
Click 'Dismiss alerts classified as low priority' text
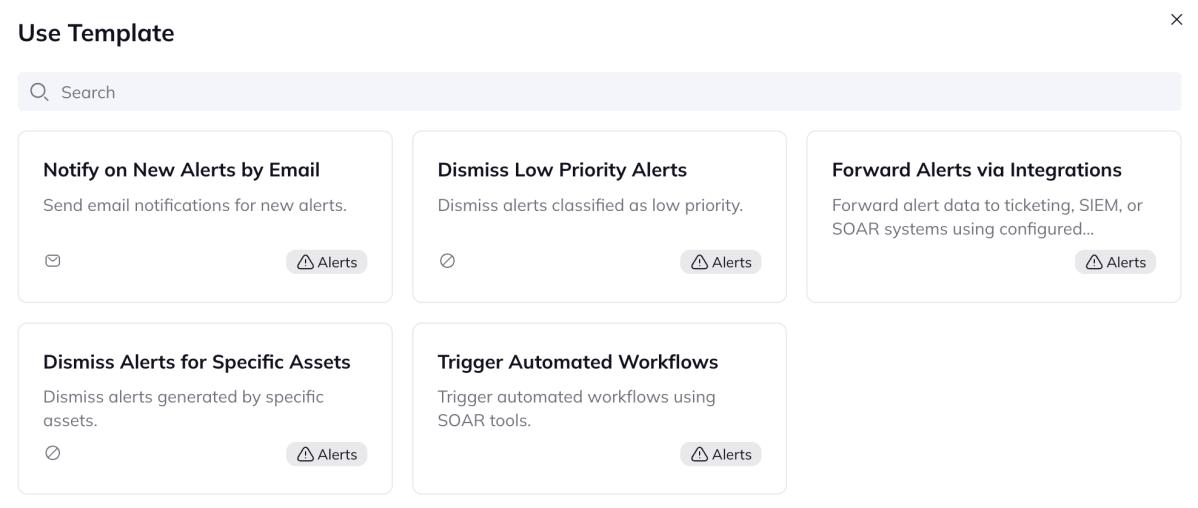click(590, 205)
